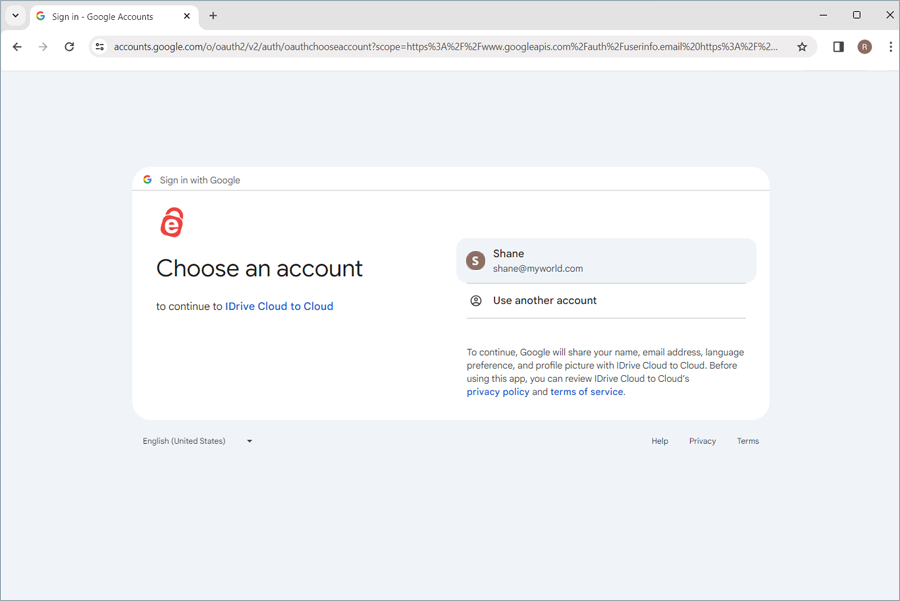Bookmark this page with the star icon
Screen dimensions: 900x601
tap(802, 47)
